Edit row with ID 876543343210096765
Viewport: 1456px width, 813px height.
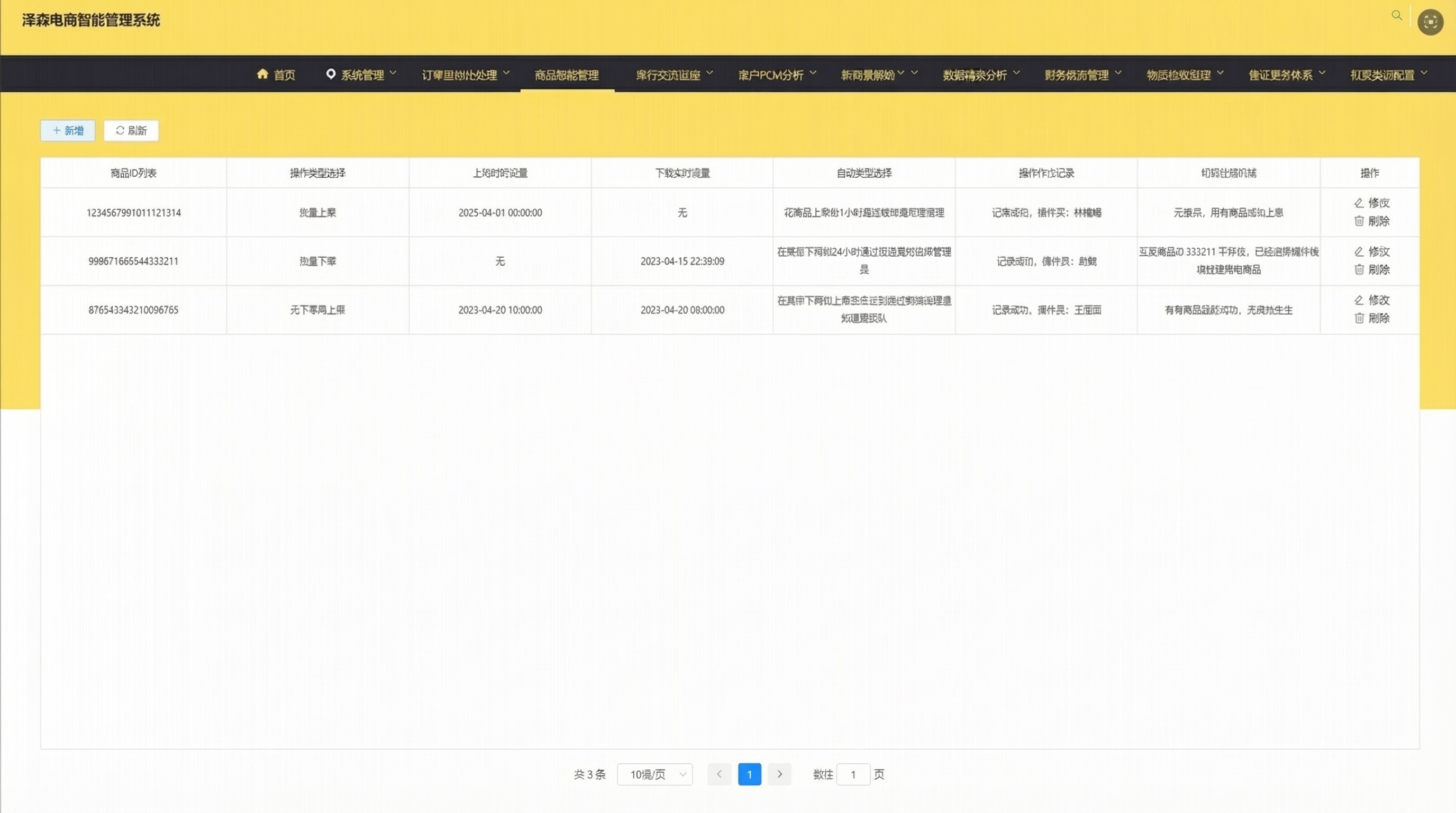[x=1372, y=300]
